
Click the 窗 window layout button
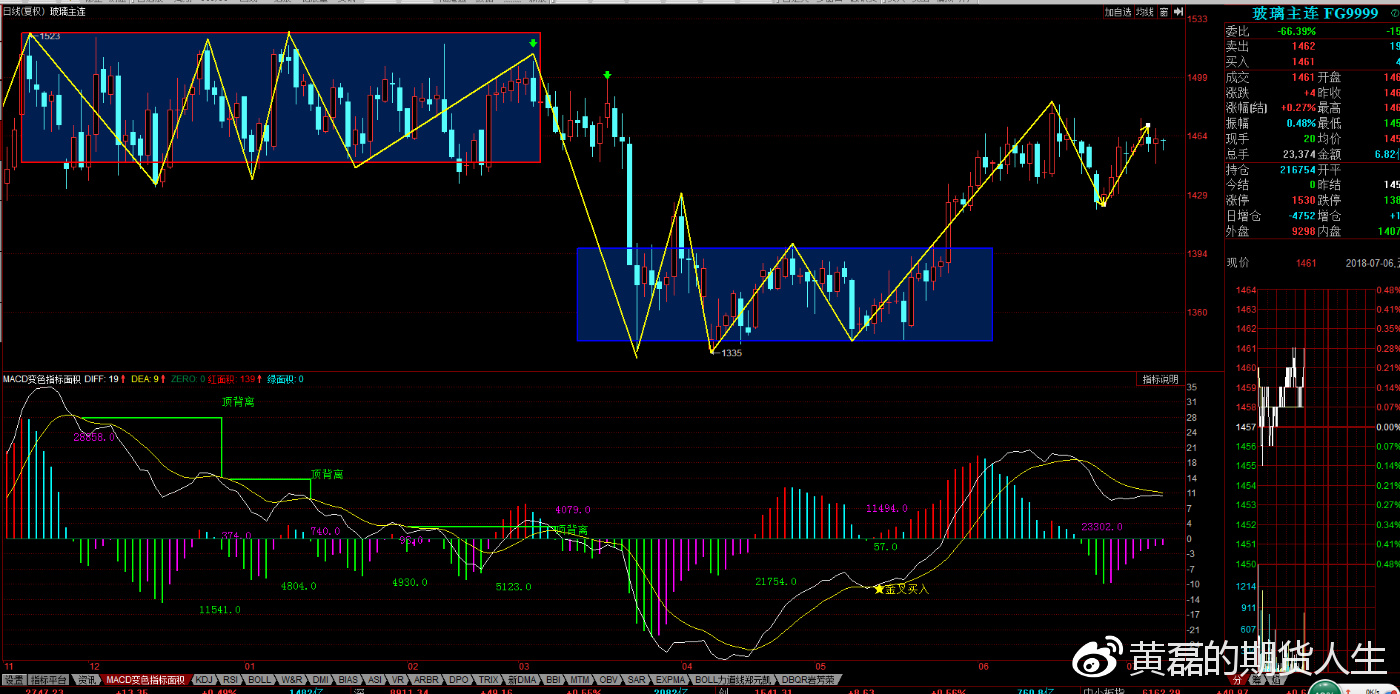point(1163,12)
